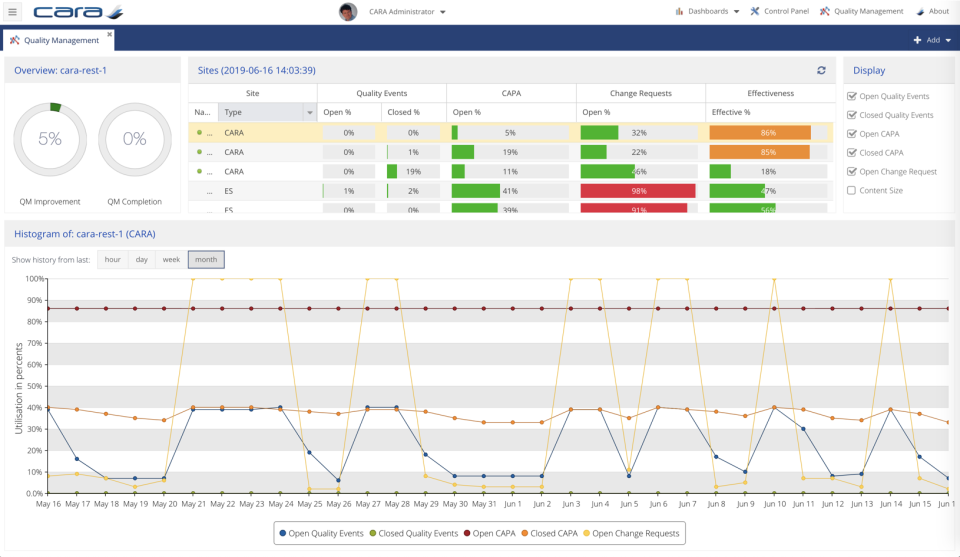Toggle Open Quality Events checkbox

851,96
